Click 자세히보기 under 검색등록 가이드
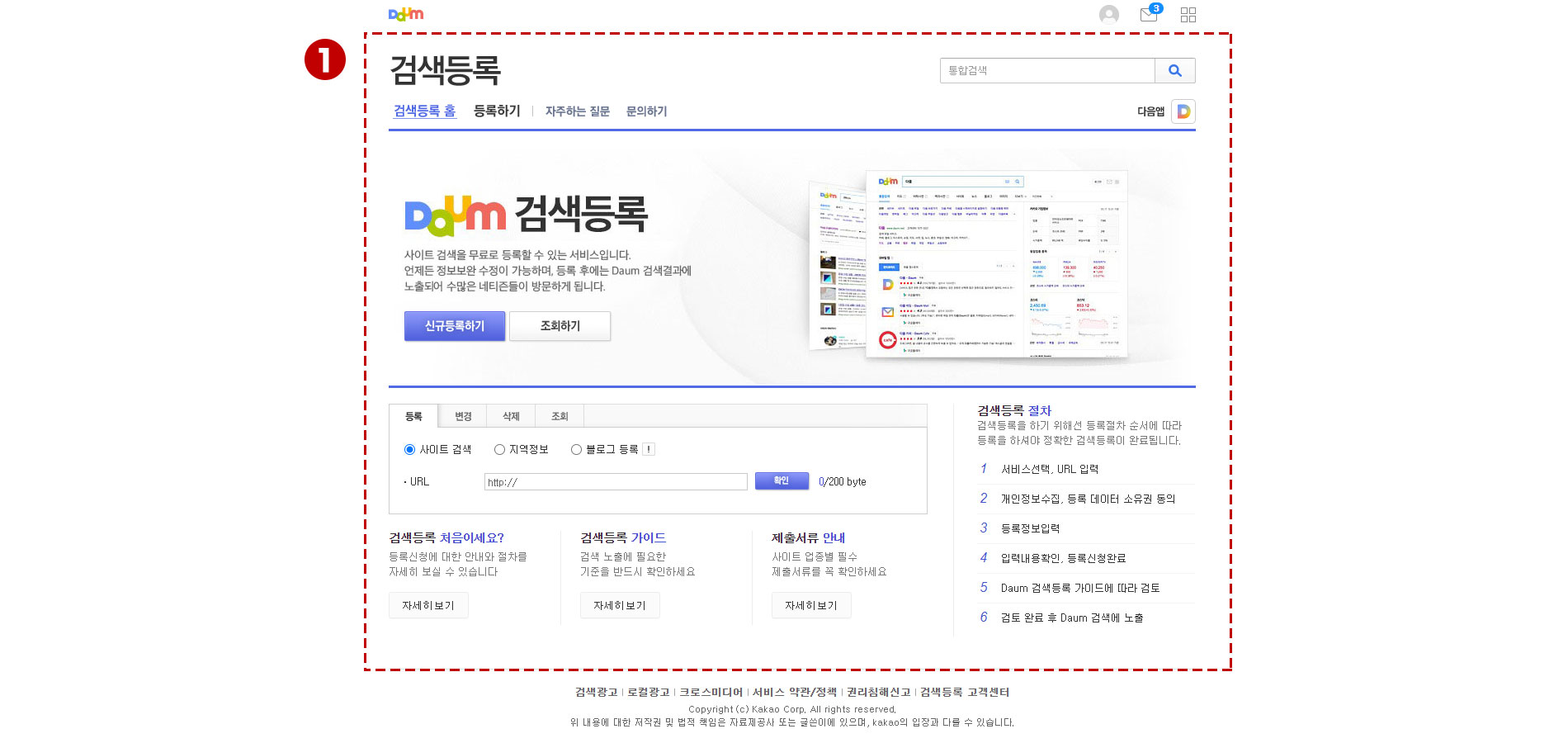 [x=620, y=605]
